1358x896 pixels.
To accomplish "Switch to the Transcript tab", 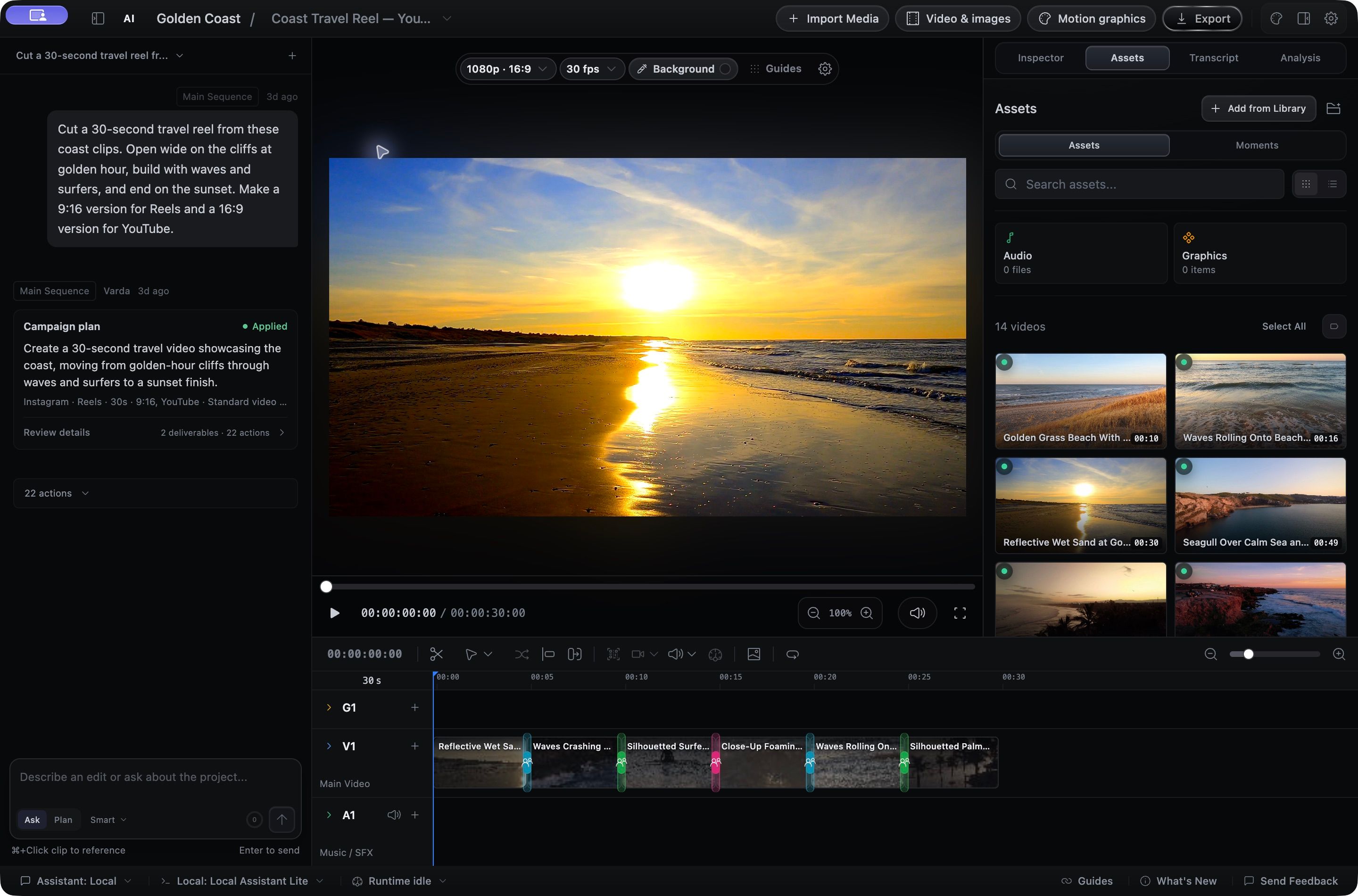I will point(1213,58).
